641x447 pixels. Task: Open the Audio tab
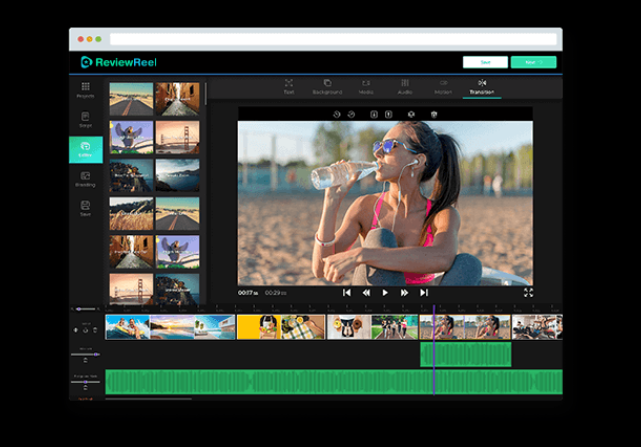click(x=405, y=86)
